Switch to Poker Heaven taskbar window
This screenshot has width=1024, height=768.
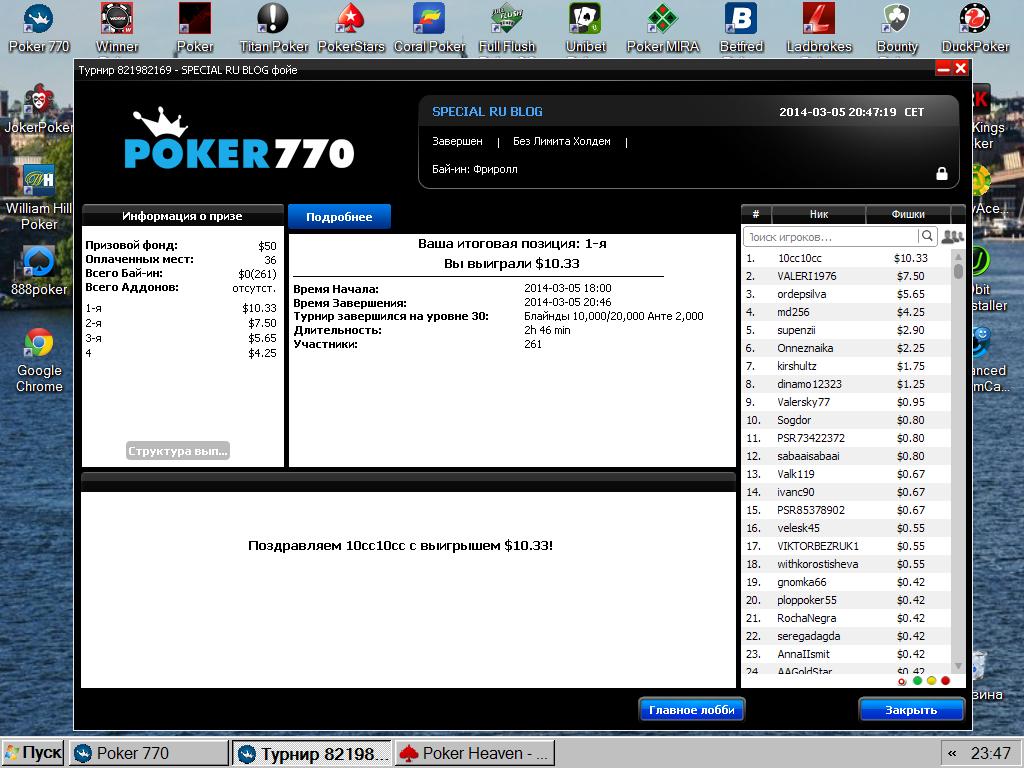475,753
